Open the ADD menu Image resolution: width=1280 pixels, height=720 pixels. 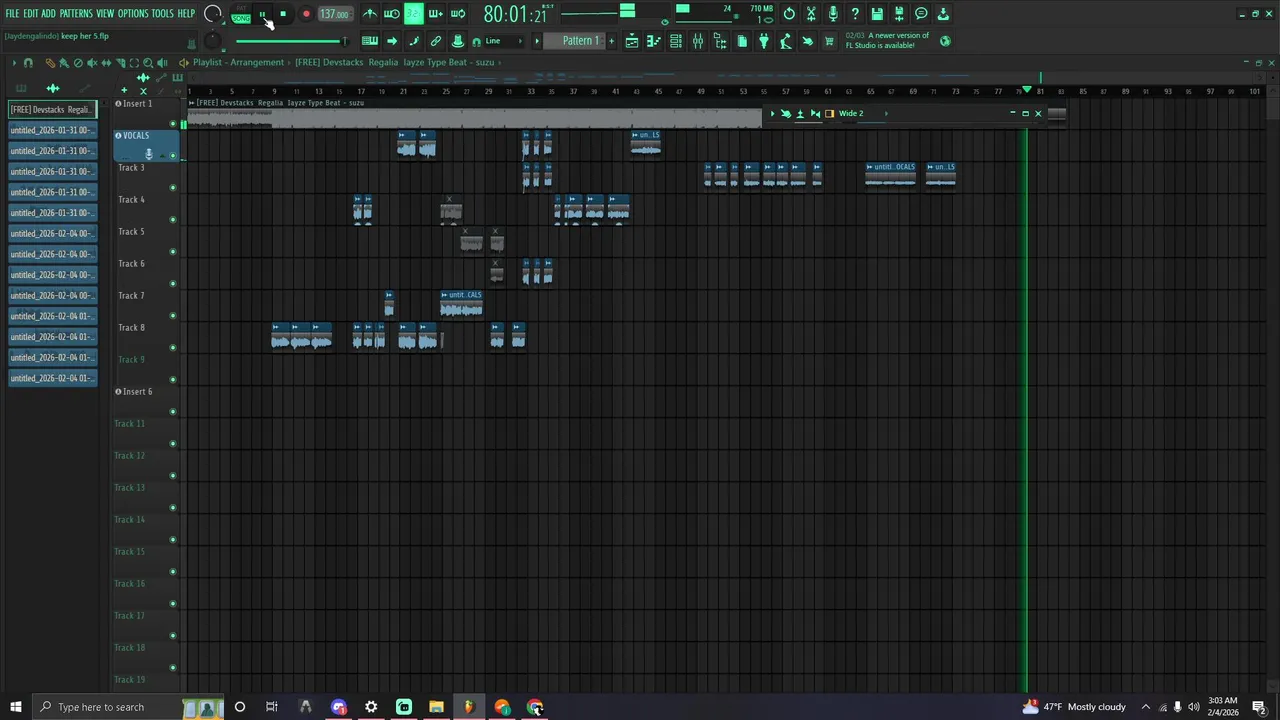point(48,14)
